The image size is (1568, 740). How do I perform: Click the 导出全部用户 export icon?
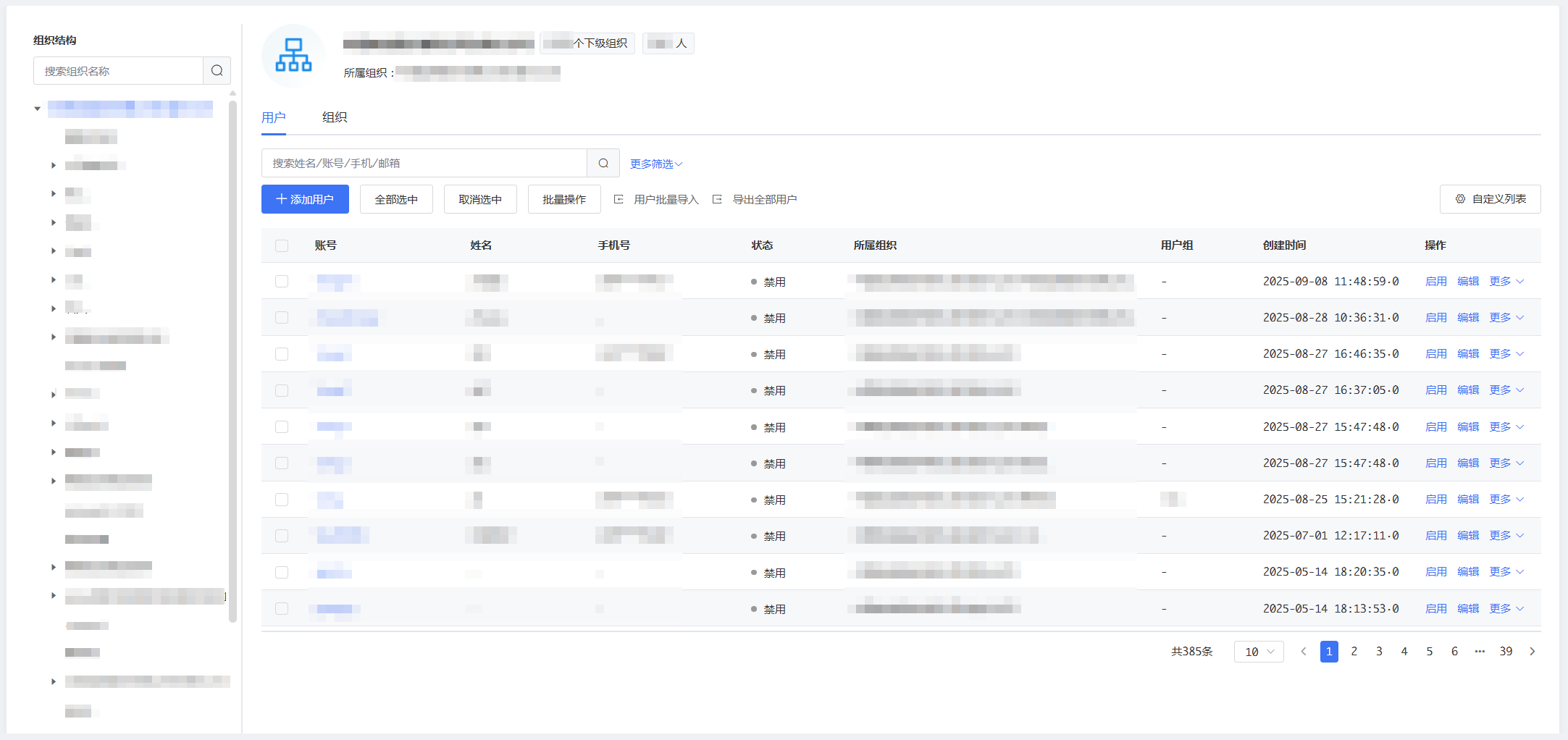717,200
